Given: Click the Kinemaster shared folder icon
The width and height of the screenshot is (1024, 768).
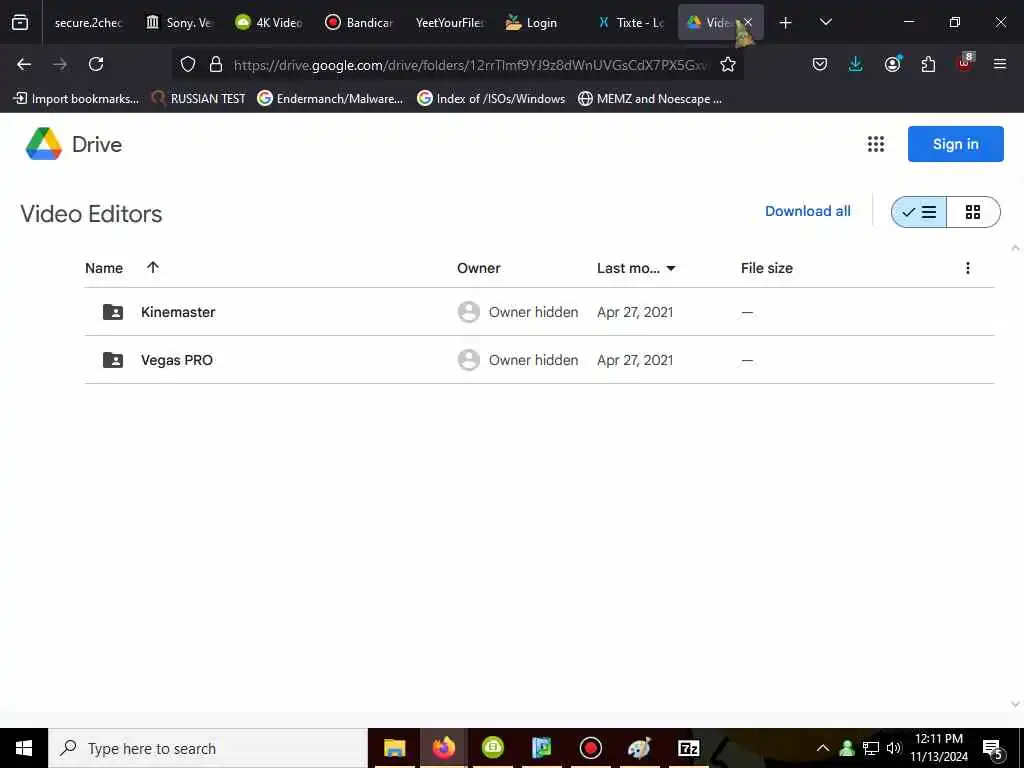Looking at the screenshot, I should click(x=113, y=312).
